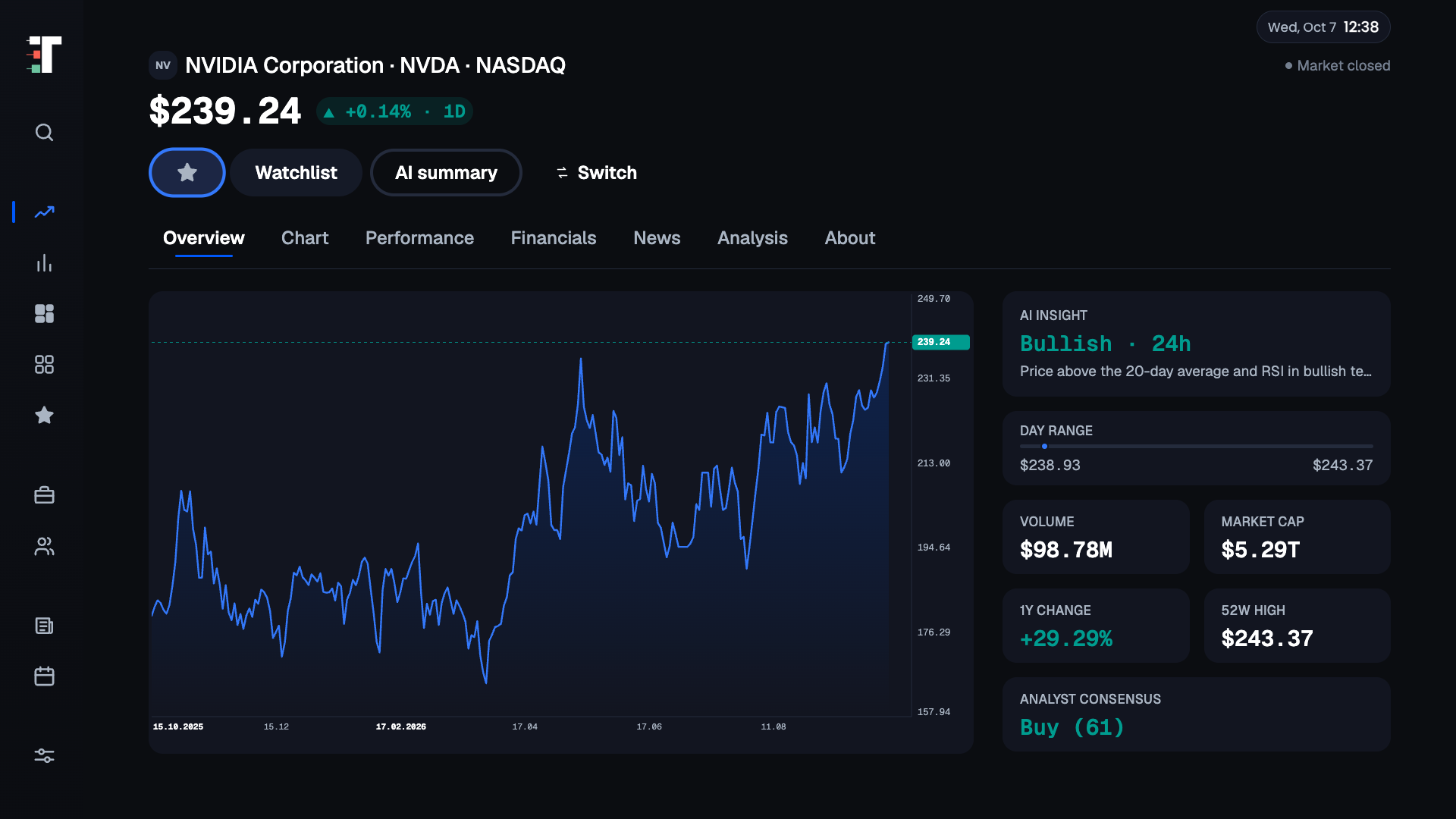This screenshot has width=1456, height=819.
Task: Open the news feed sidebar icon
Action: coord(44,626)
